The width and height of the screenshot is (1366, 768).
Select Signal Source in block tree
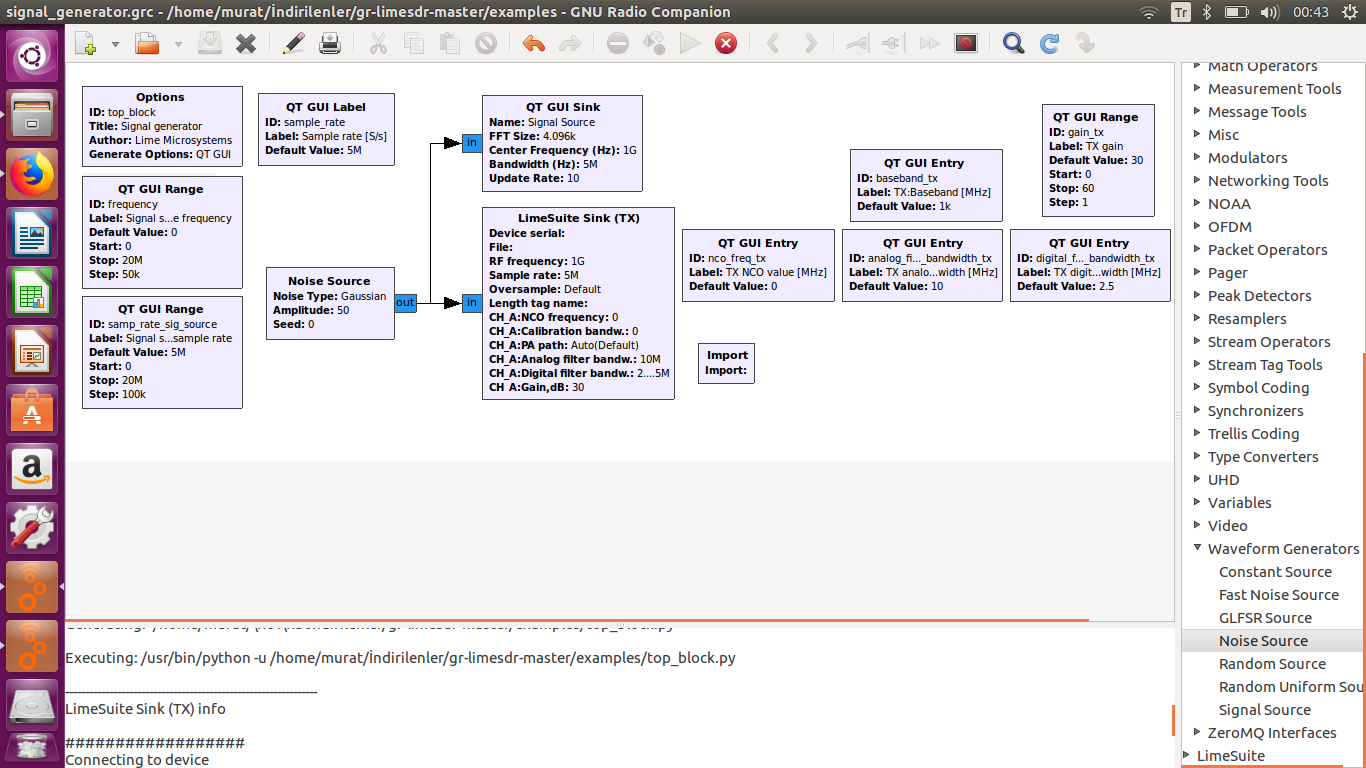pyautogui.click(x=1264, y=710)
